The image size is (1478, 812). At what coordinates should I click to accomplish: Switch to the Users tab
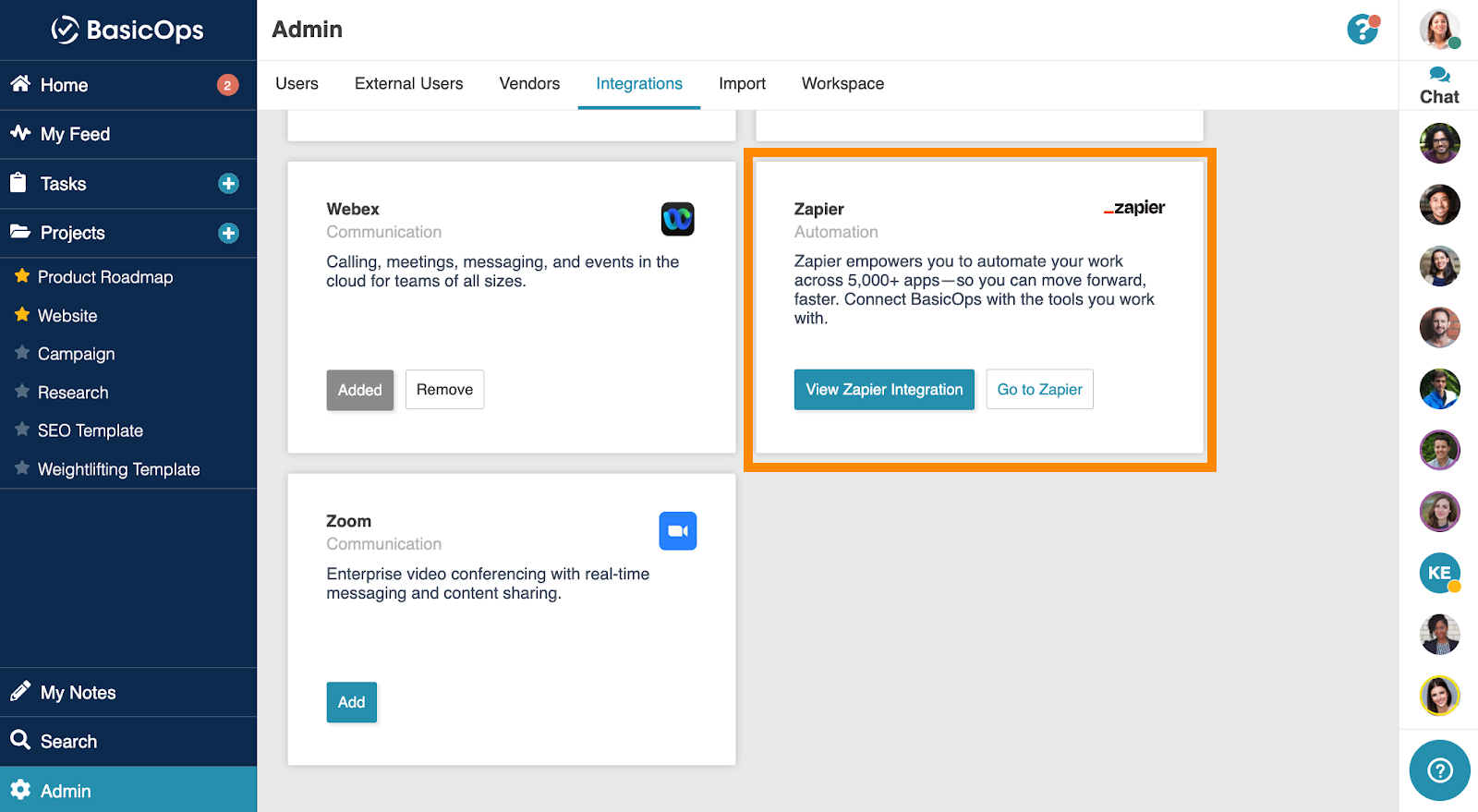tap(297, 84)
